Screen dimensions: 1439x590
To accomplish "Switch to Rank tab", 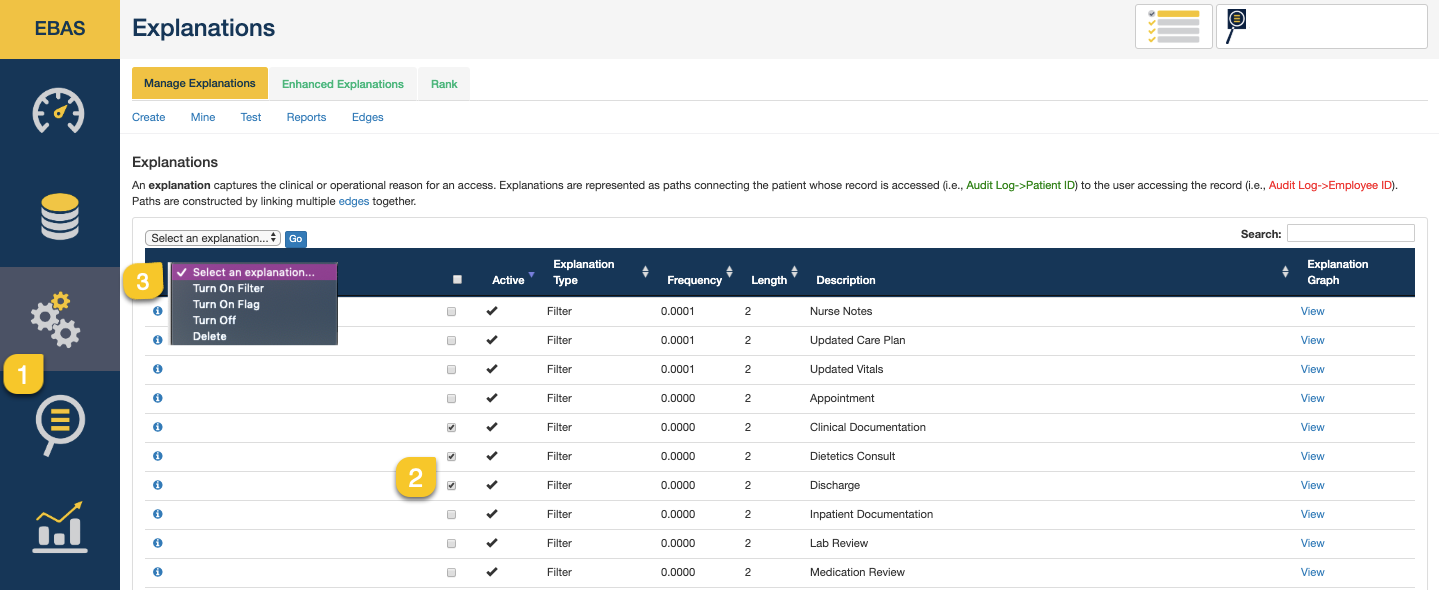I will coord(444,84).
